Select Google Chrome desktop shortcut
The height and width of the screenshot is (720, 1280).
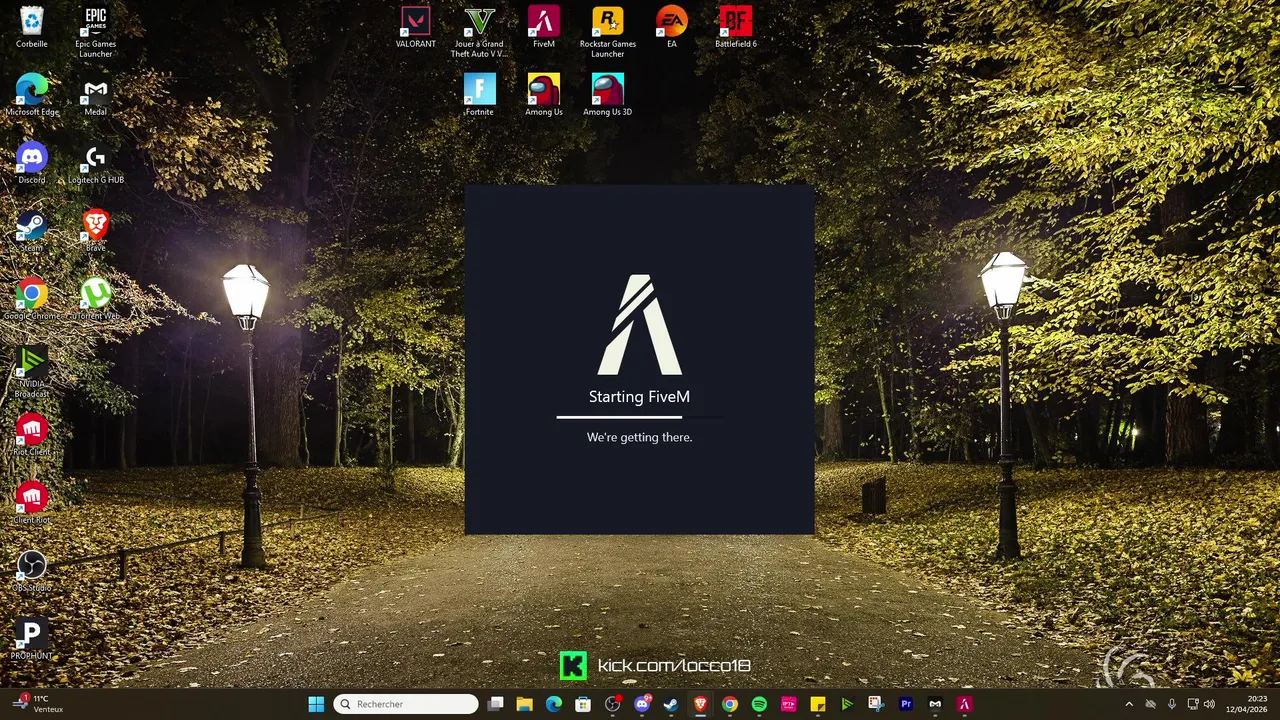32,299
